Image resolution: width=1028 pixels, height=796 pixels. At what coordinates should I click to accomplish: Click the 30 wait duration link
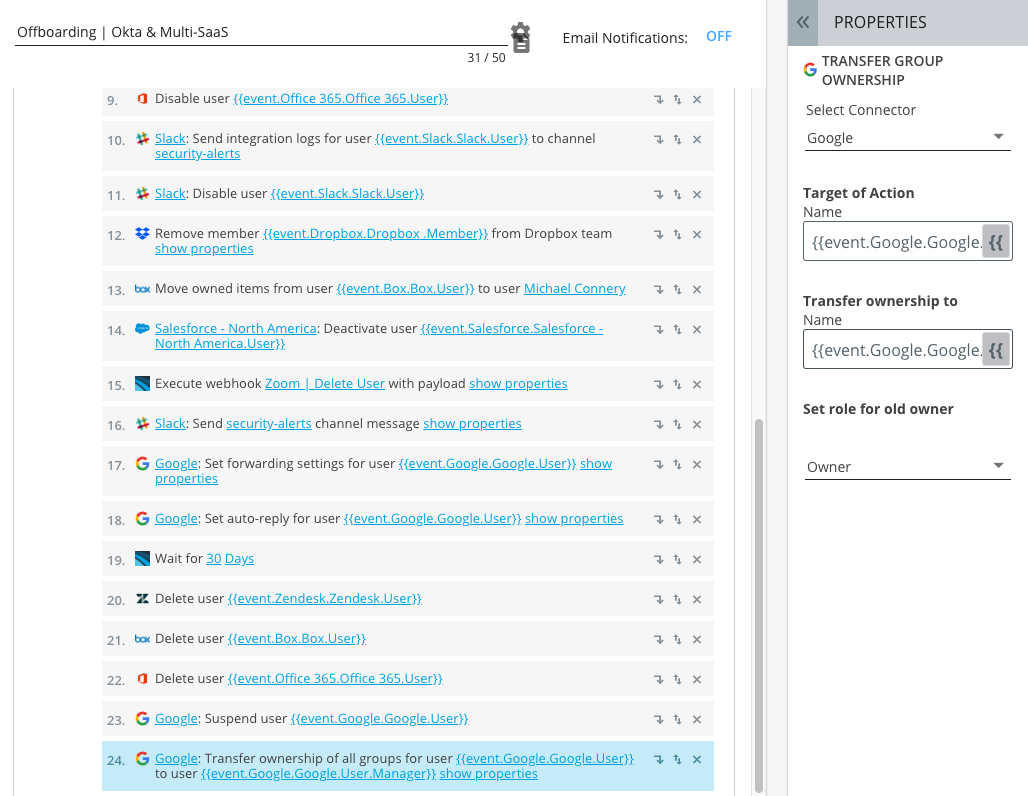214,559
